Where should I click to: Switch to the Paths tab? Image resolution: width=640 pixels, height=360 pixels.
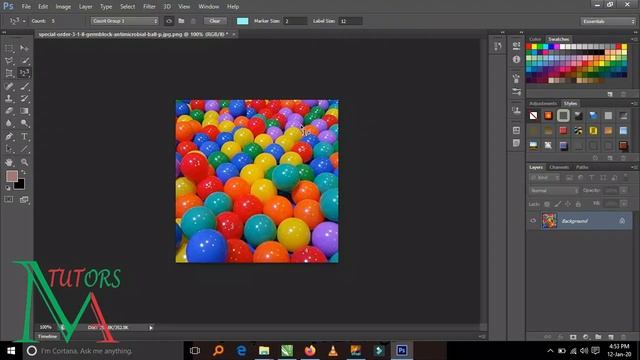click(582, 167)
